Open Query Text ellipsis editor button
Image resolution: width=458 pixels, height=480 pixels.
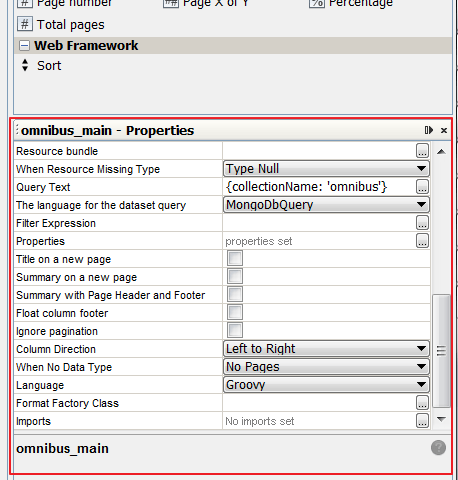(x=422, y=187)
